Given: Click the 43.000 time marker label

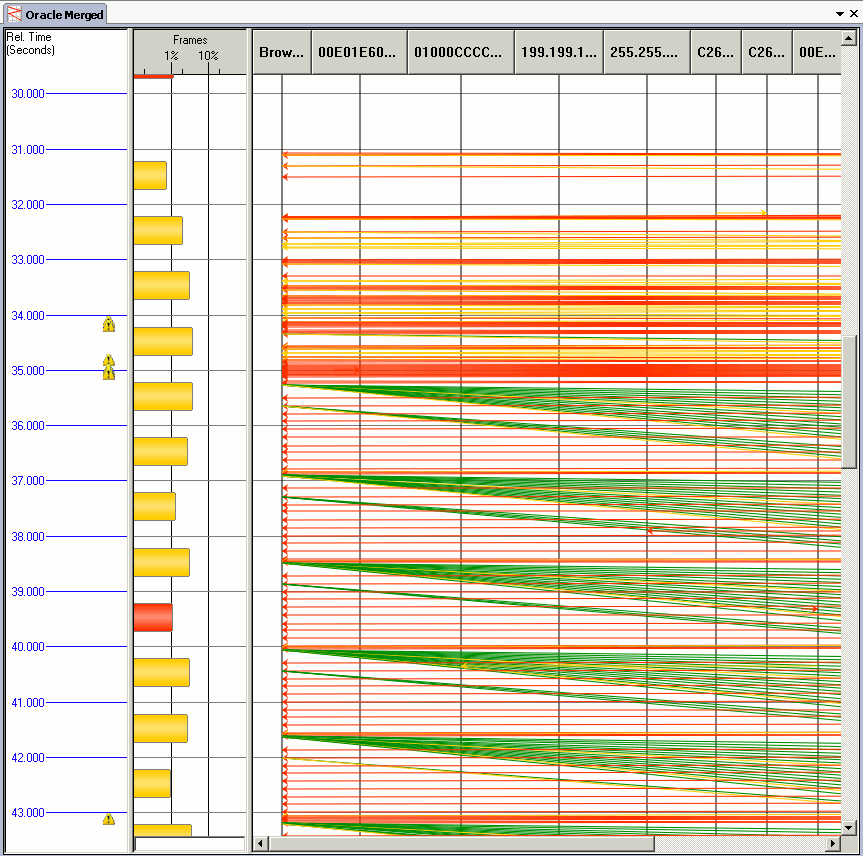Looking at the screenshot, I should click(28, 813).
